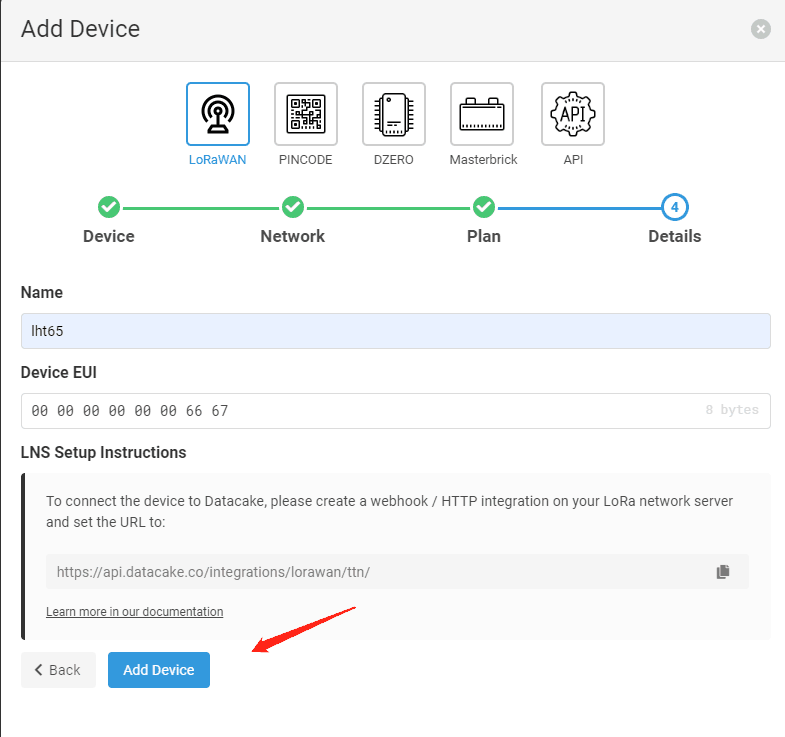Image resolution: width=785 pixels, height=737 pixels.
Task: Click the Datacake integration URL text
Action: coord(213,572)
